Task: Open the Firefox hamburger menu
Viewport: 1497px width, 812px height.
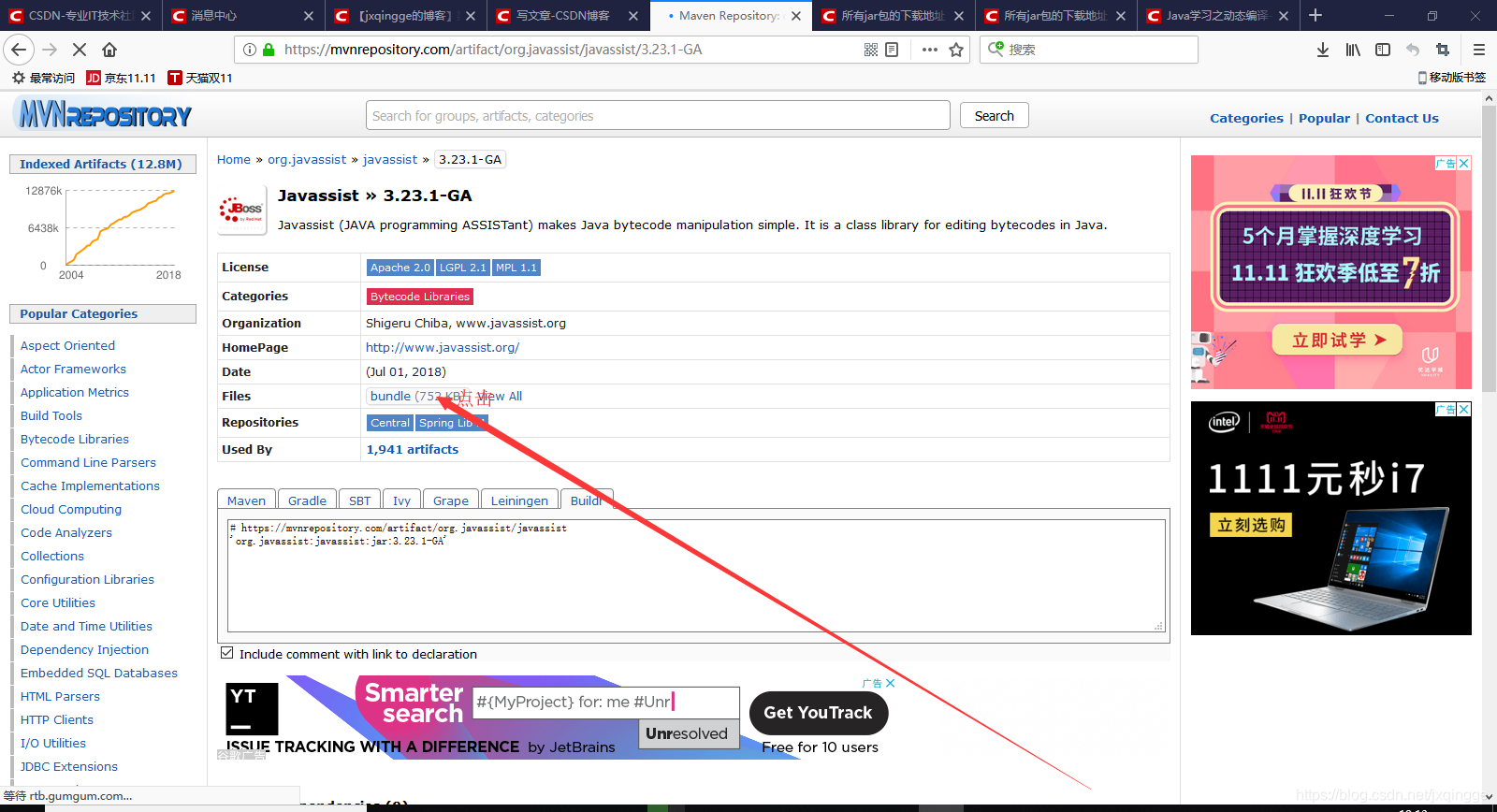Action: pos(1478,50)
